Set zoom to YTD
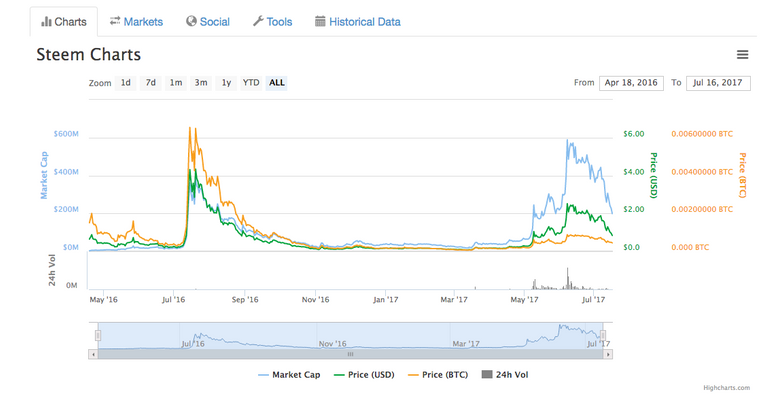 coord(251,83)
